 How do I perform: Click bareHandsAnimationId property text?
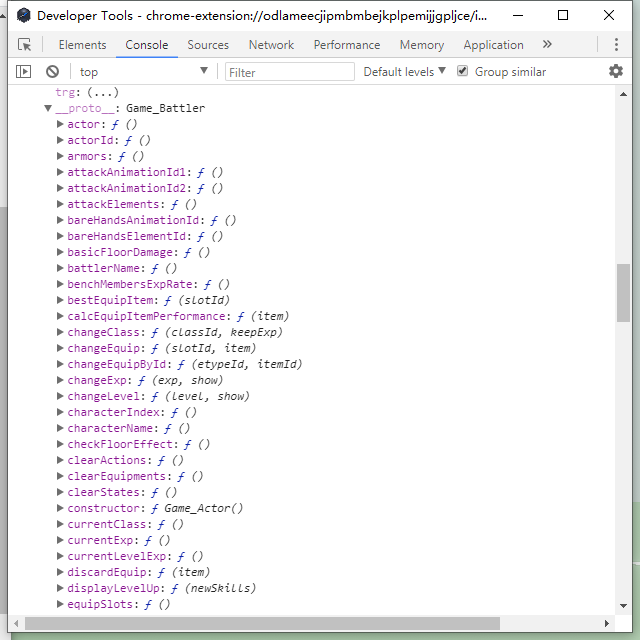tap(133, 220)
